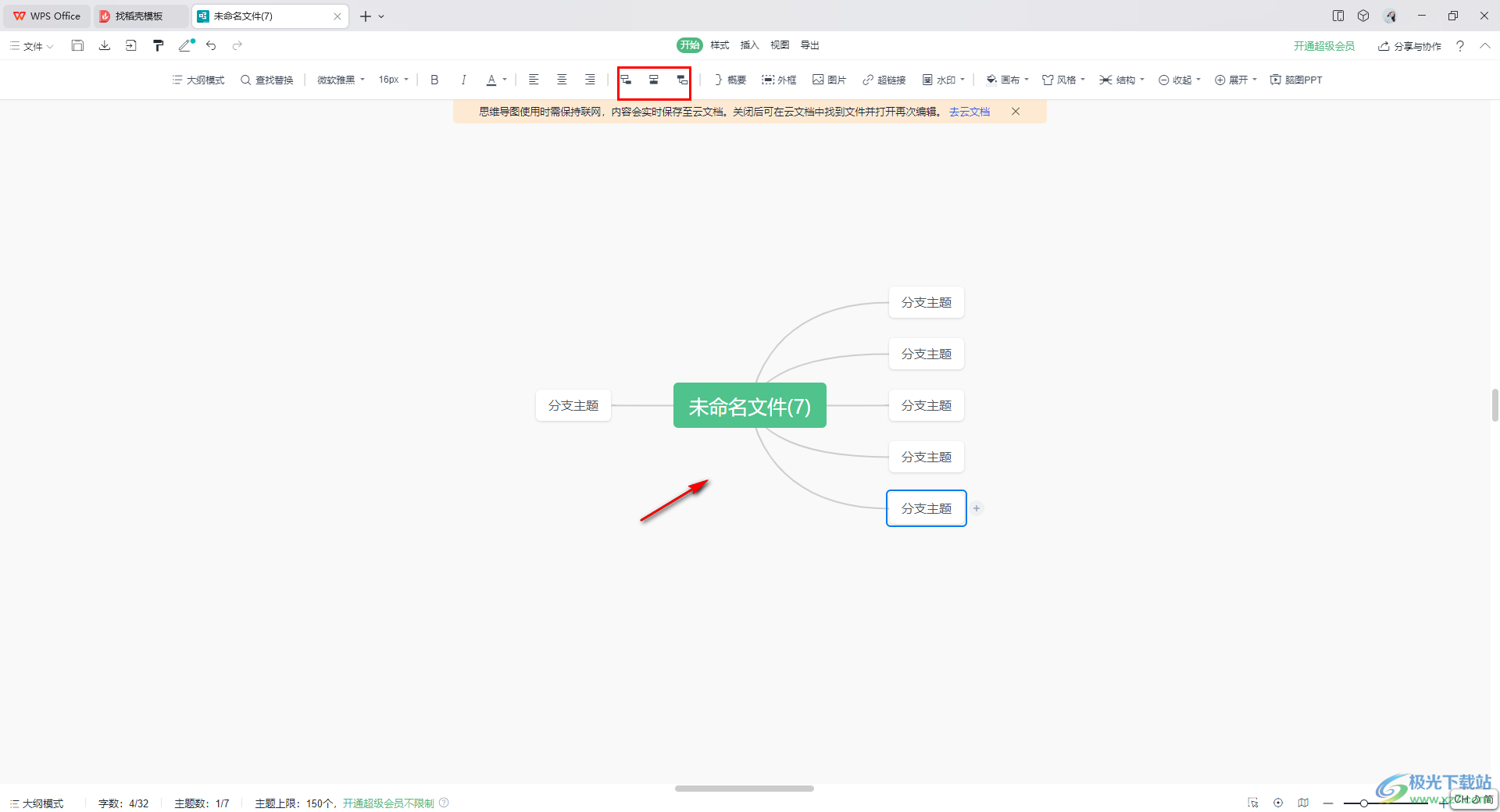Select the central node 未命名文件(7)

pos(750,405)
